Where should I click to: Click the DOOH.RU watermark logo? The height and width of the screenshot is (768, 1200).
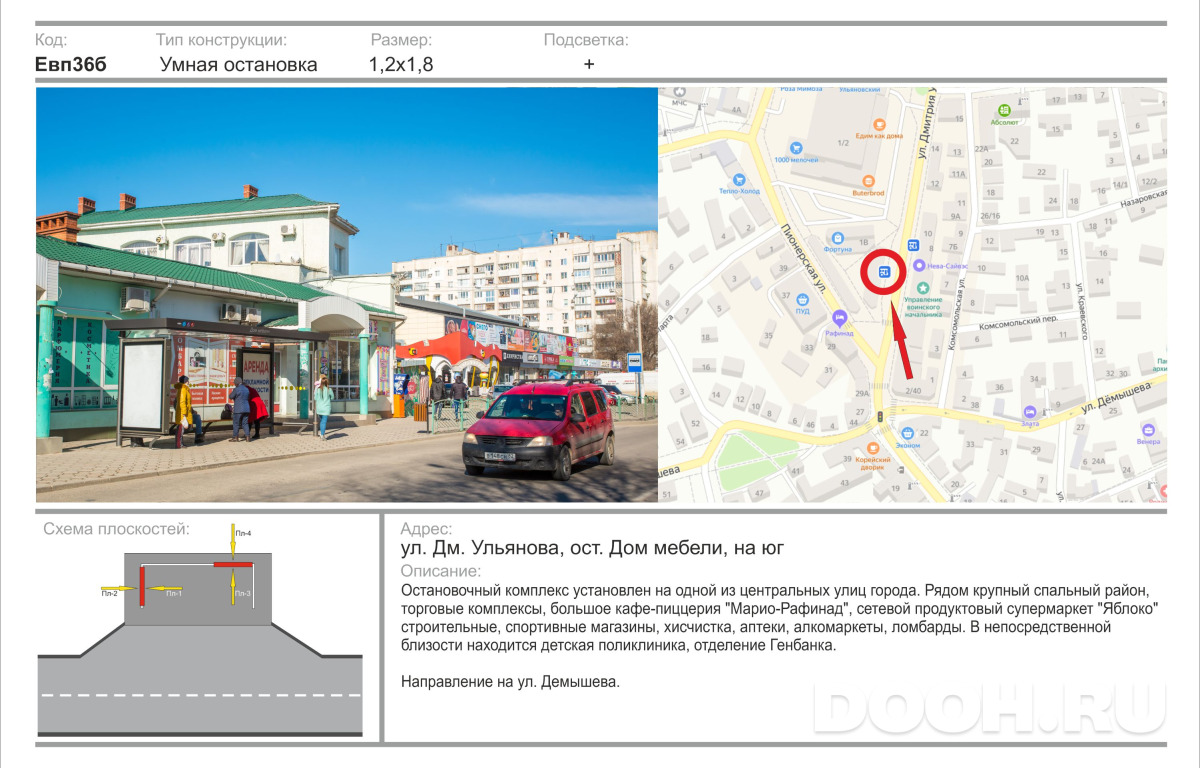(989, 709)
